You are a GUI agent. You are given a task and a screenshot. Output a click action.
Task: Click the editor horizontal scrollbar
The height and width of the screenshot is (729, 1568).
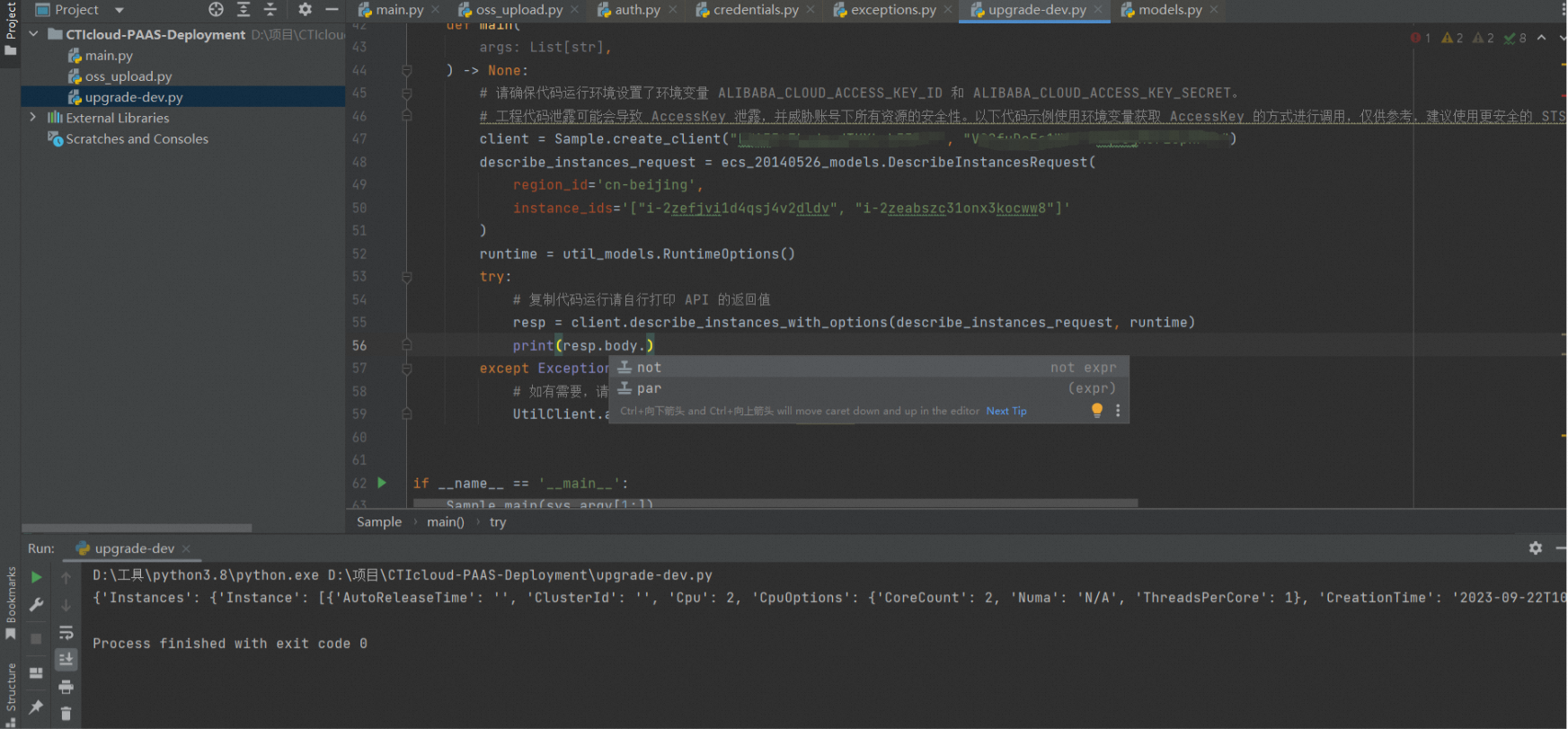[x=775, y=503]
